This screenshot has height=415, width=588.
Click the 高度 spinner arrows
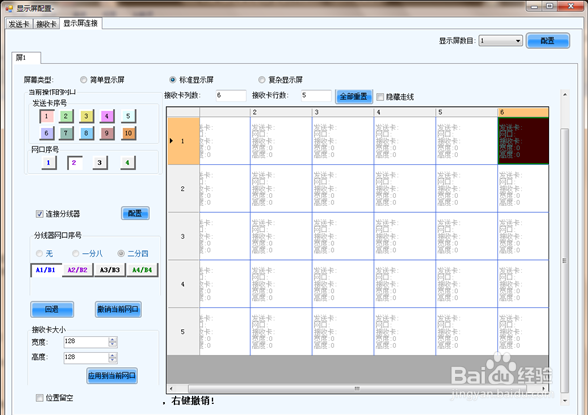click(x=113, y=357)
